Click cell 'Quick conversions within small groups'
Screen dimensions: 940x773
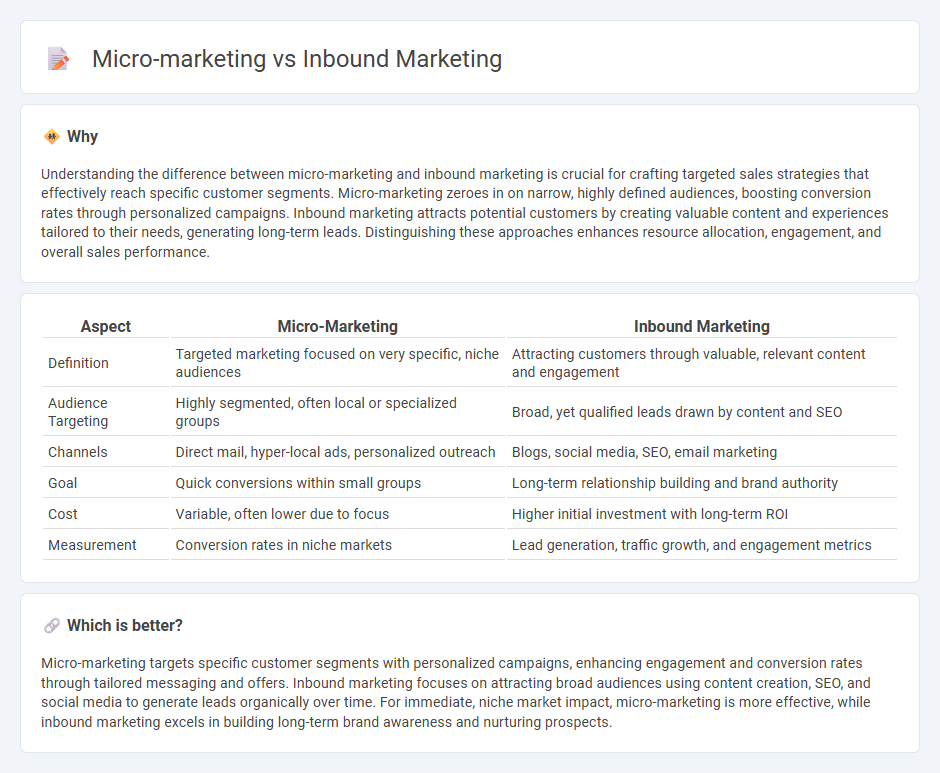(x=338, y=483)
